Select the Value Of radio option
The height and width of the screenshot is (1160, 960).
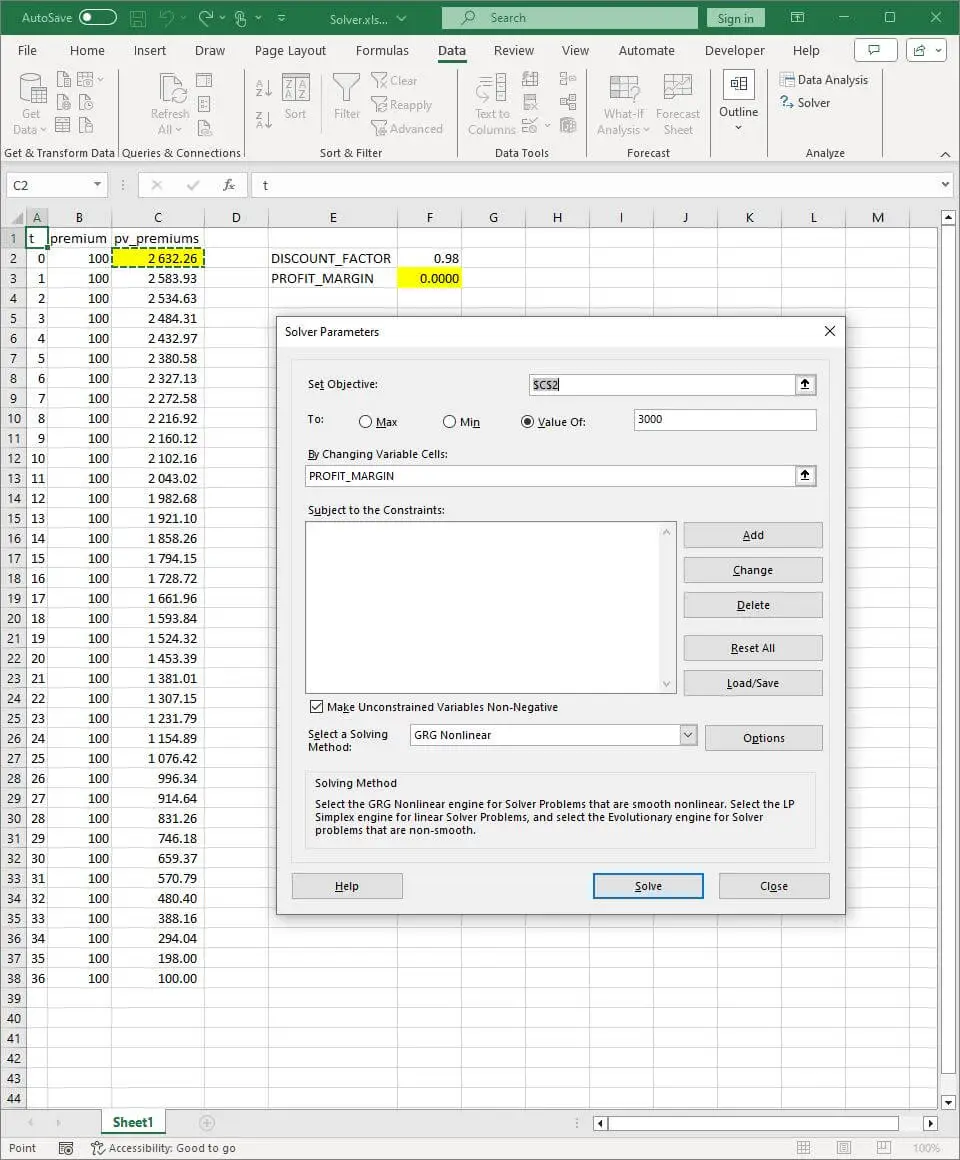pos(527,422)
